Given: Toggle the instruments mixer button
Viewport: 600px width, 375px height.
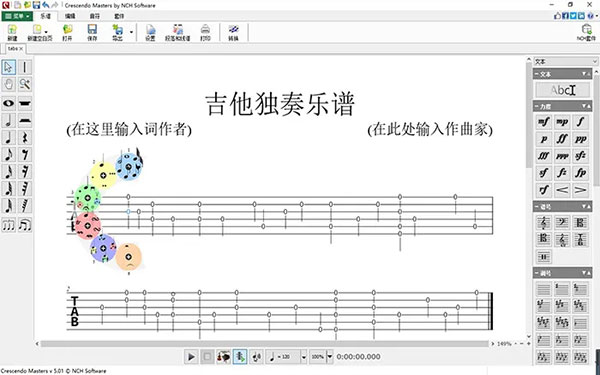Looking at the screenshot, I should tap(223, 357).
